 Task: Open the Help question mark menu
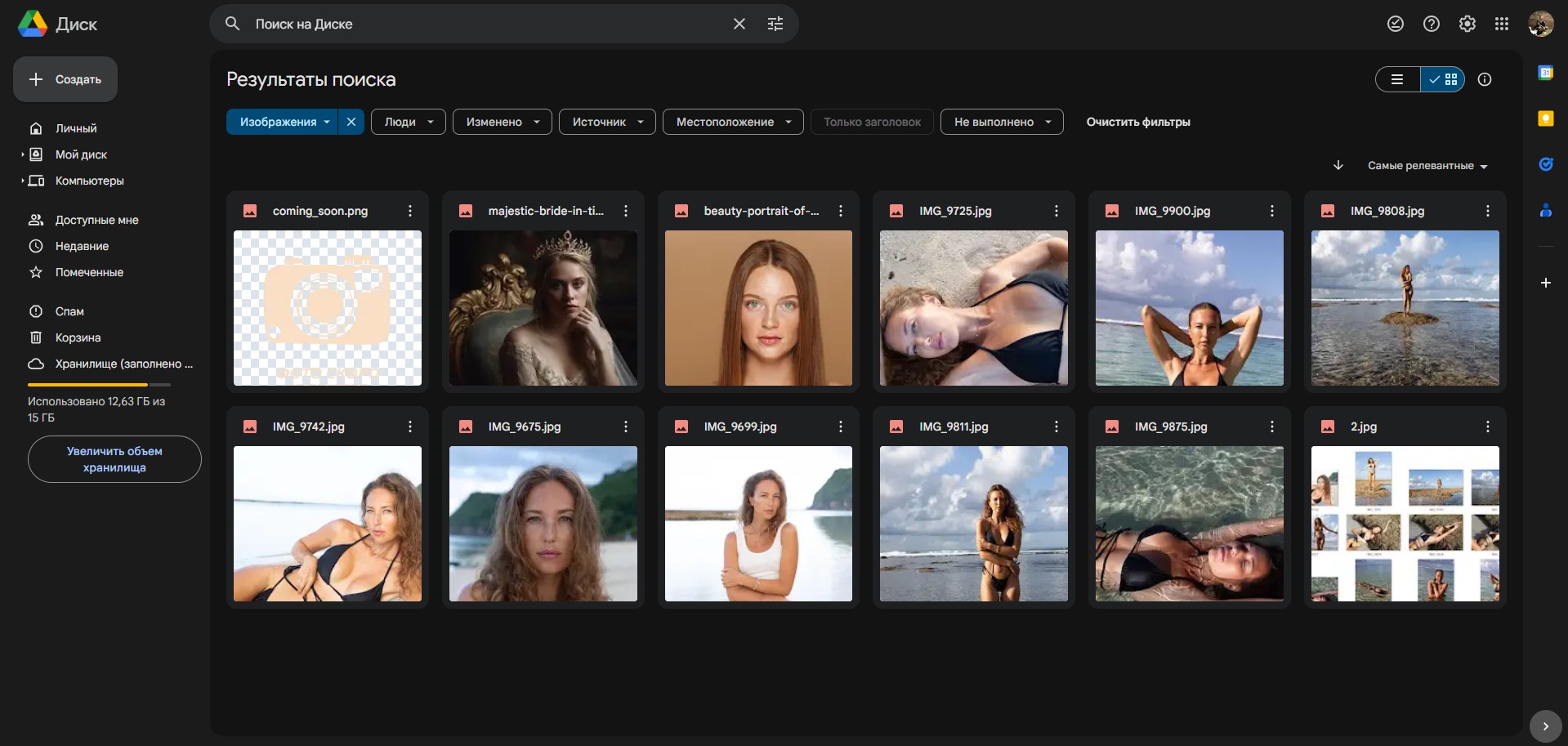tap(1431, 24)
